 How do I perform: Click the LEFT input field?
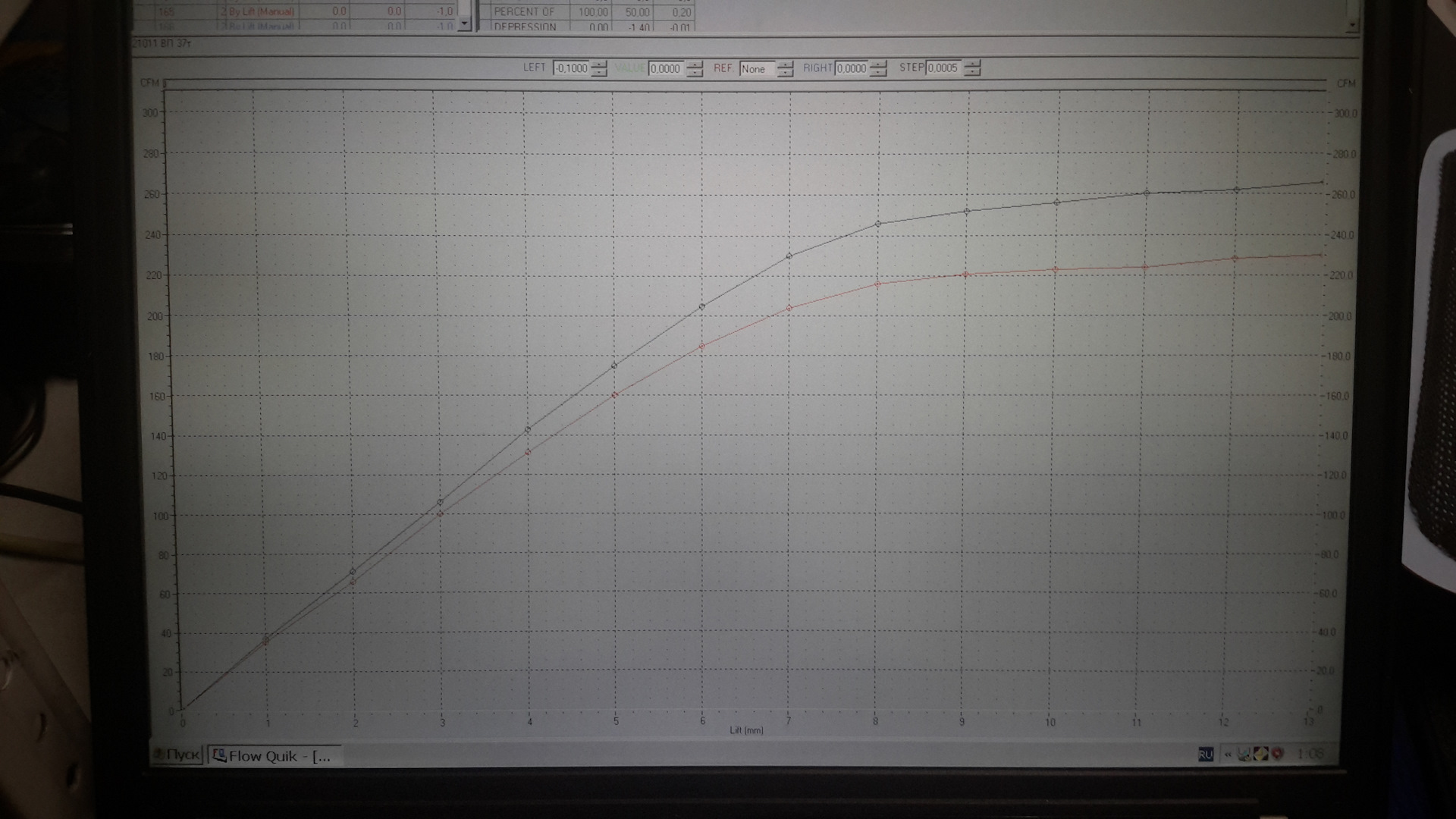[x=571, y=68]
